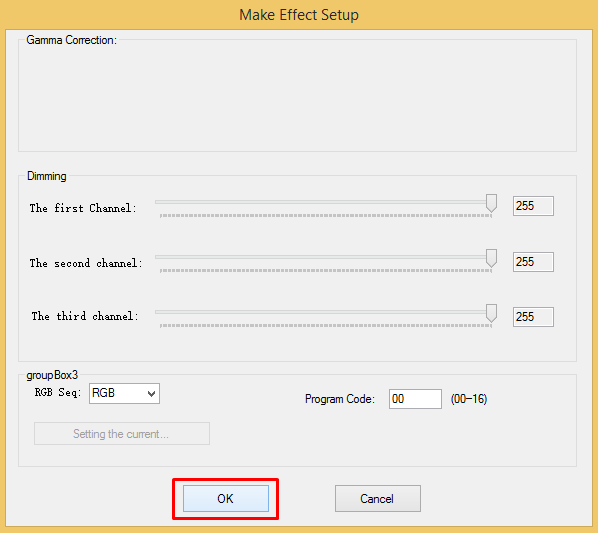Click the second channel value box showing 255
This screenshot has height=533, width=598.
pyautogui.click(x=533, y=262)
